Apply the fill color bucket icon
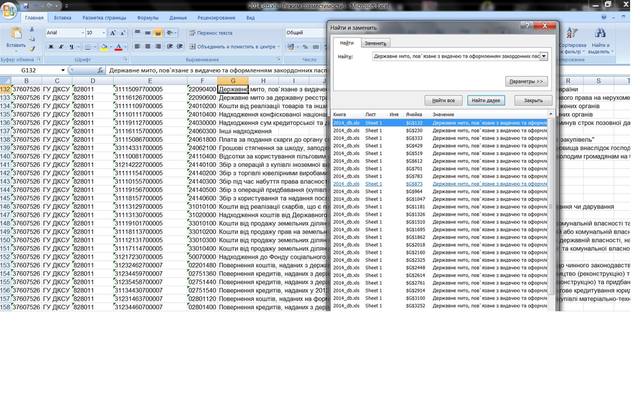The height and width of the screenshot is (400, 640). coord(102,46)
